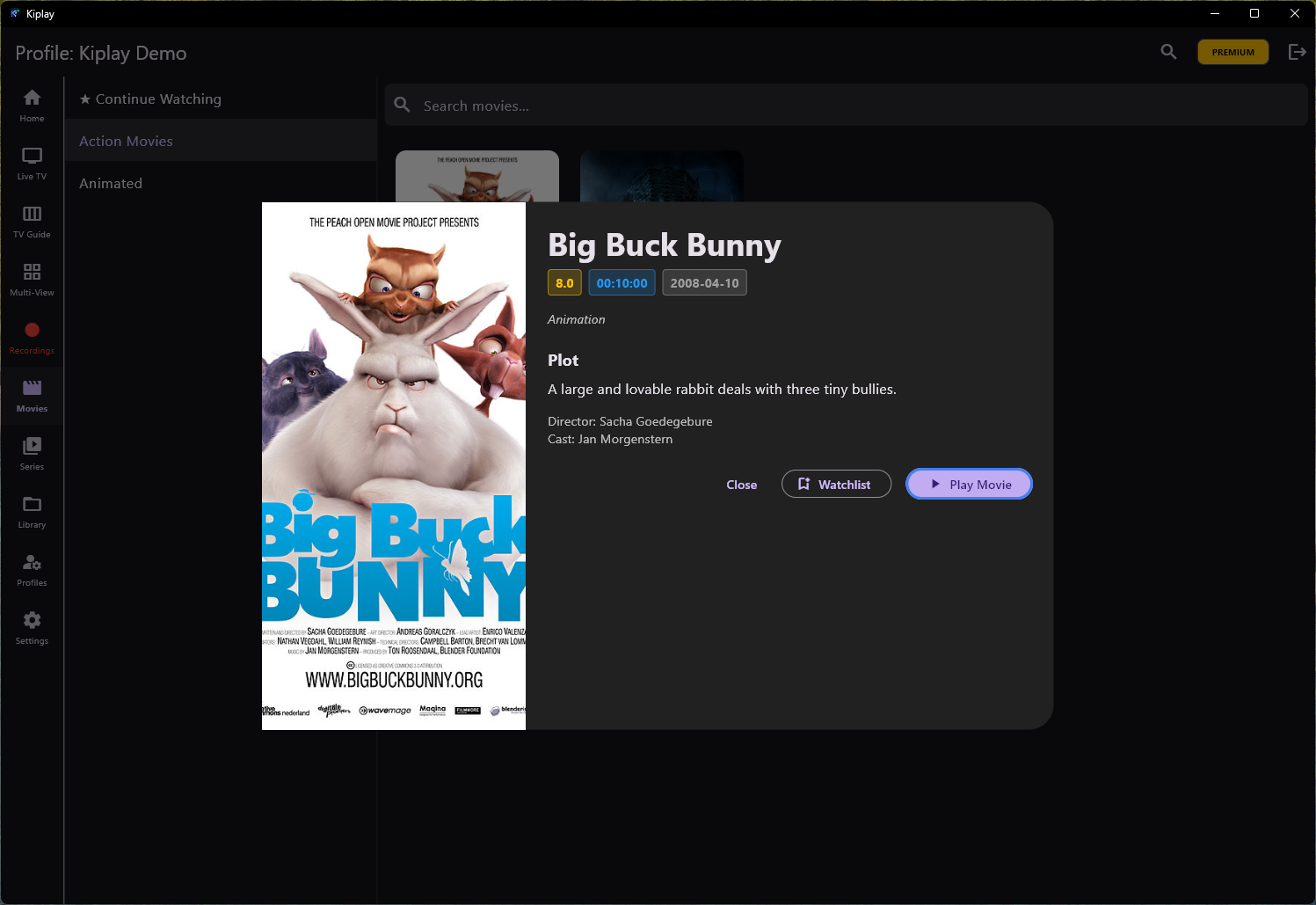
Task: Open the Series library
Action: (32, 453)
